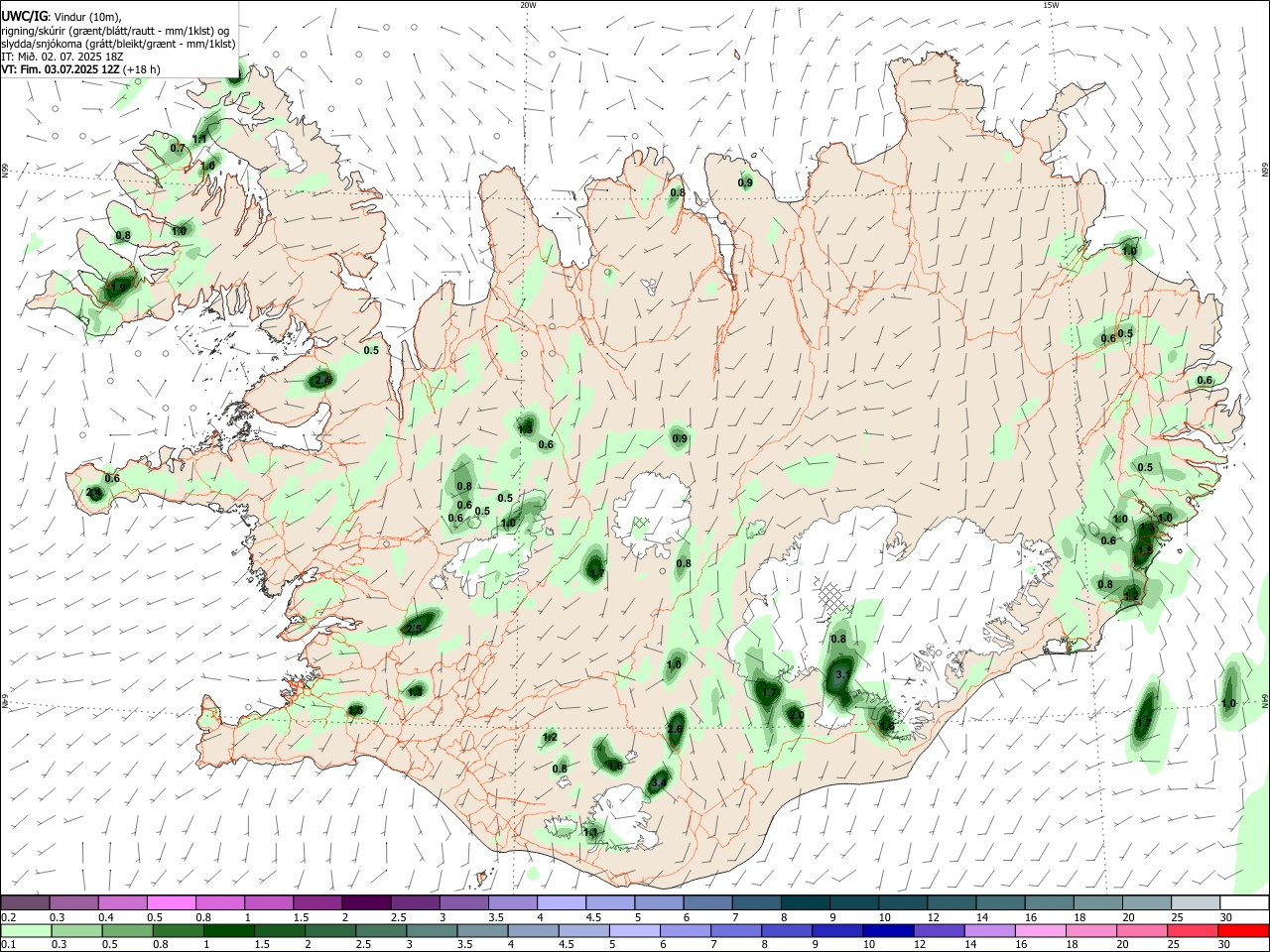Select the red-pink swatch between 25 and 30 in lower legend
1270x952 pixels.
[x=1193, y=930]
